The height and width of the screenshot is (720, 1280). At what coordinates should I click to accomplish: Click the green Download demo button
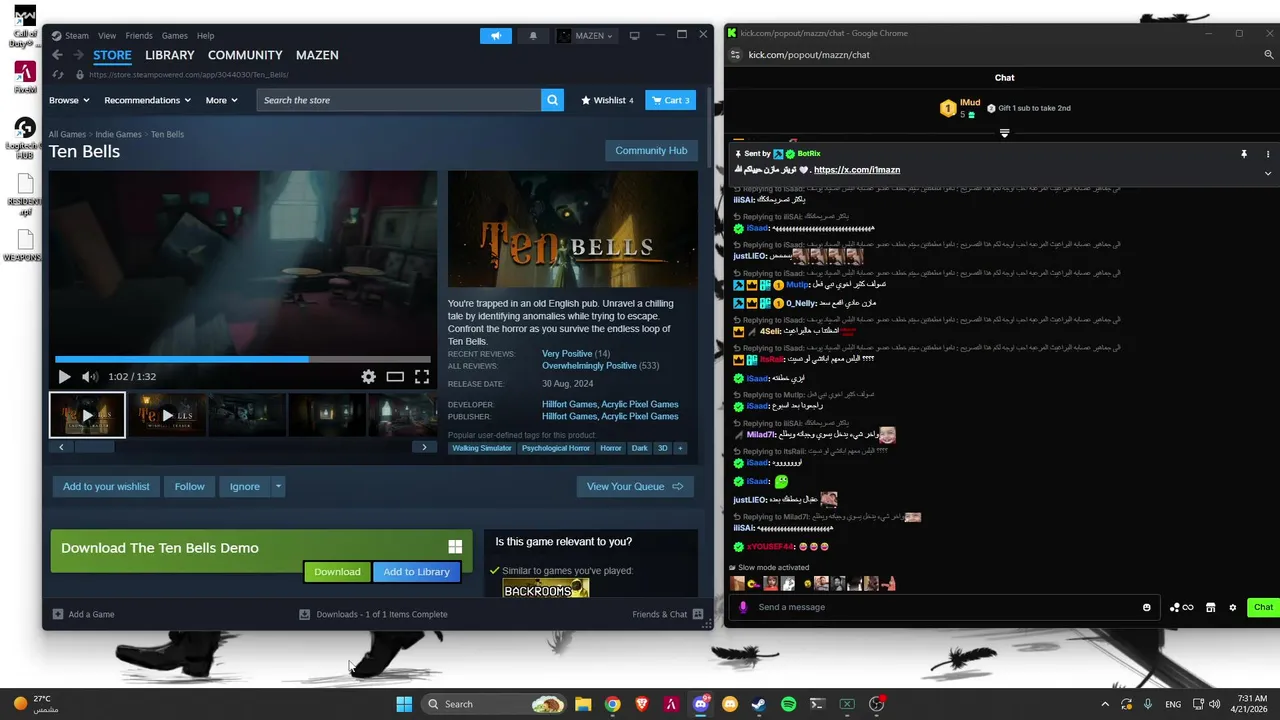[x=337, y=572]
